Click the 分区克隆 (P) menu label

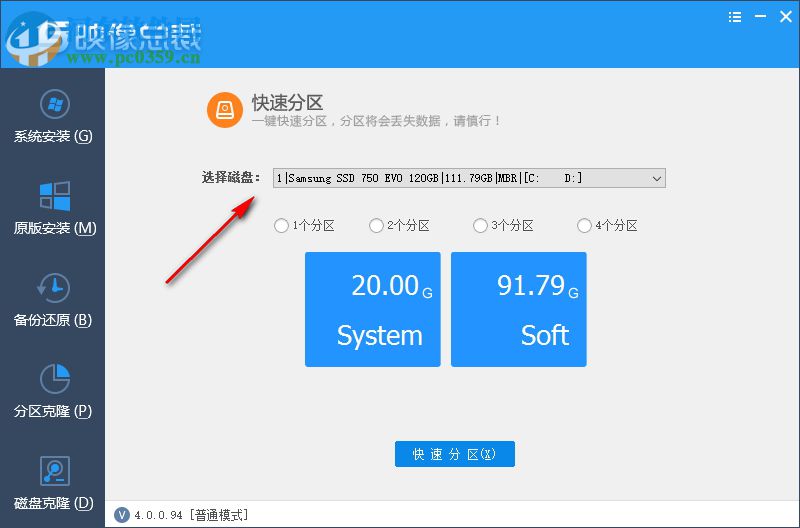pyautogui.click(x=53, y=411)
